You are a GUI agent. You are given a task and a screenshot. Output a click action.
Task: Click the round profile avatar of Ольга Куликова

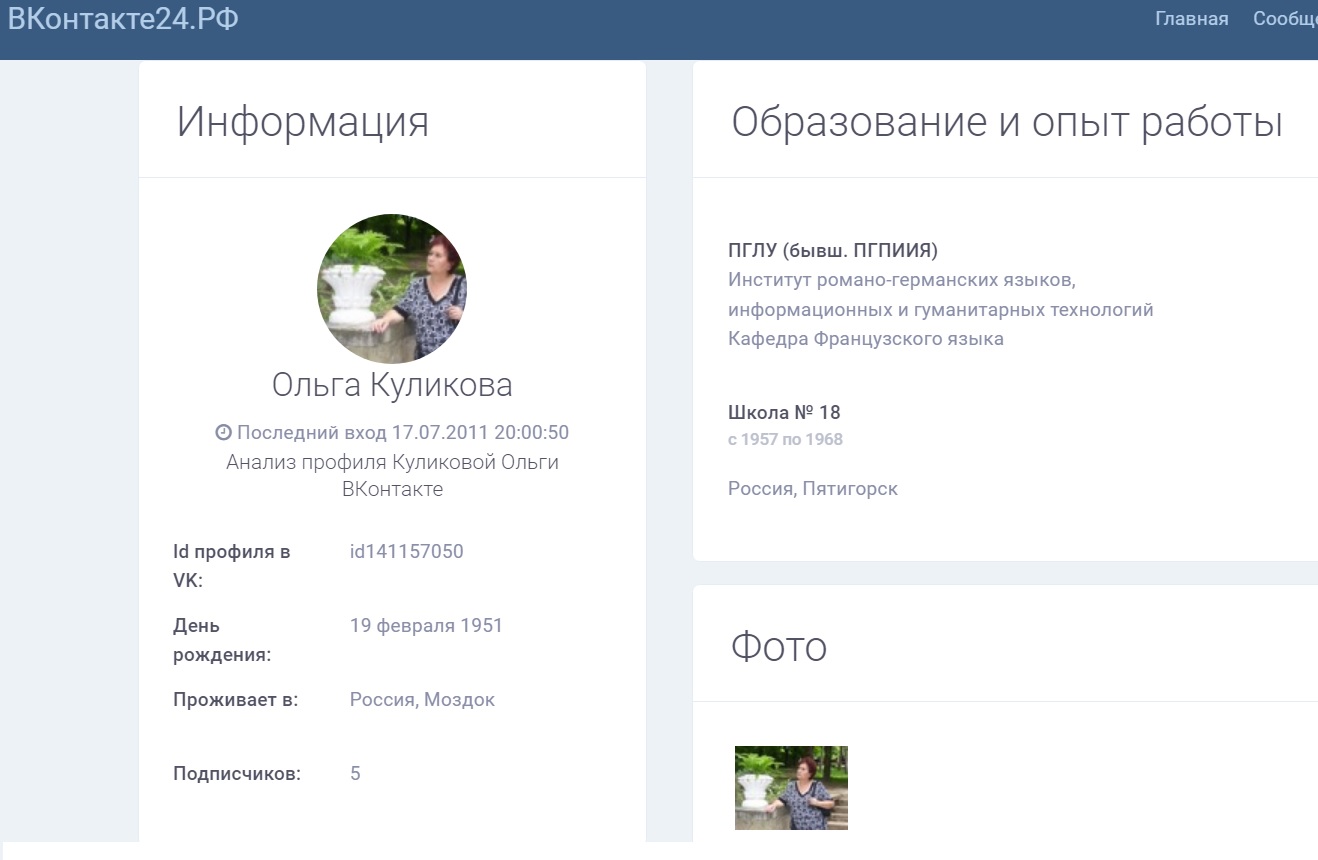point(392,288)
